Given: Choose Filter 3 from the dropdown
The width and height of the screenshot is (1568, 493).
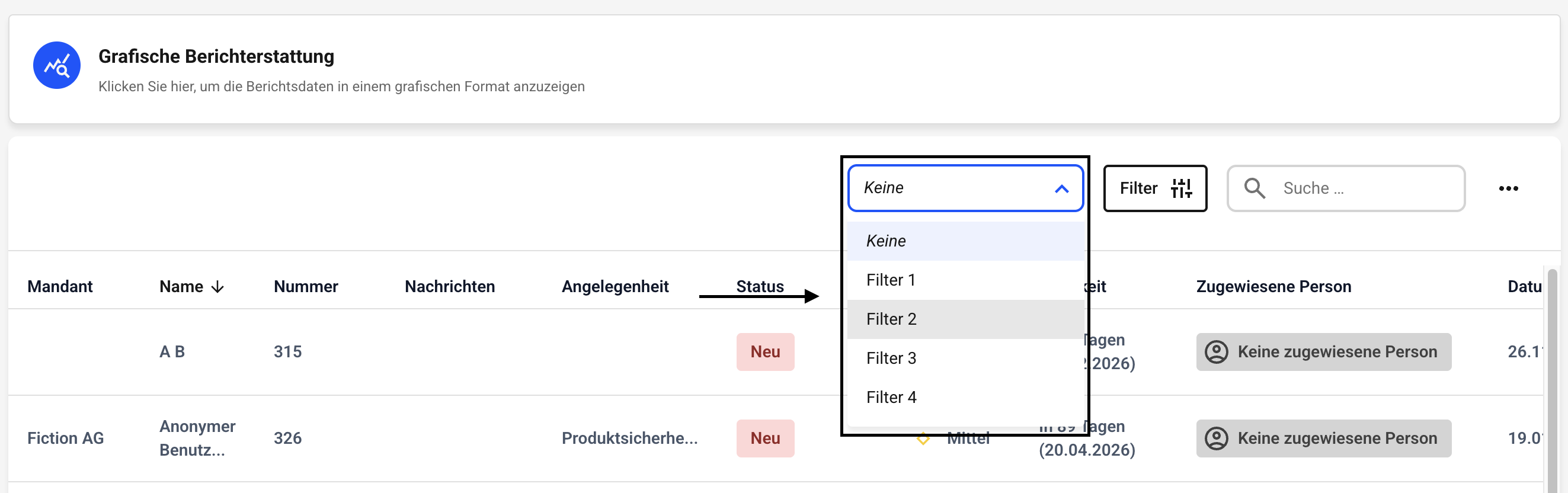Looking at the screenshot, I should (x=891, y=358).
